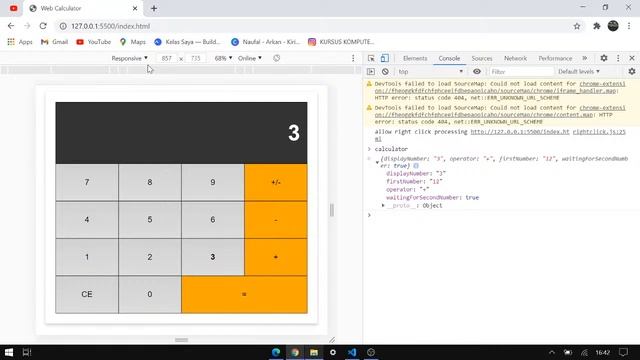
Task: Show more DevTools tabs chevron
Action: point(584,58)
